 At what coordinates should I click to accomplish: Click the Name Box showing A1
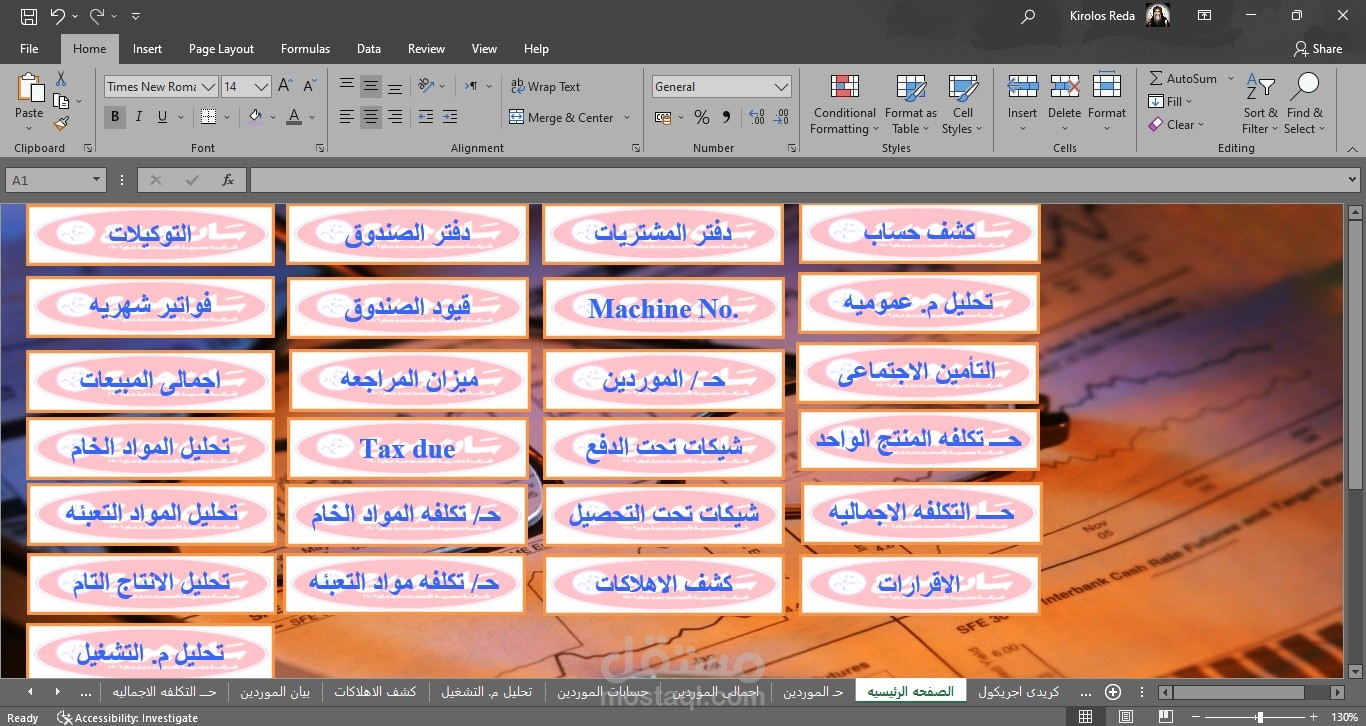point(47,180)
